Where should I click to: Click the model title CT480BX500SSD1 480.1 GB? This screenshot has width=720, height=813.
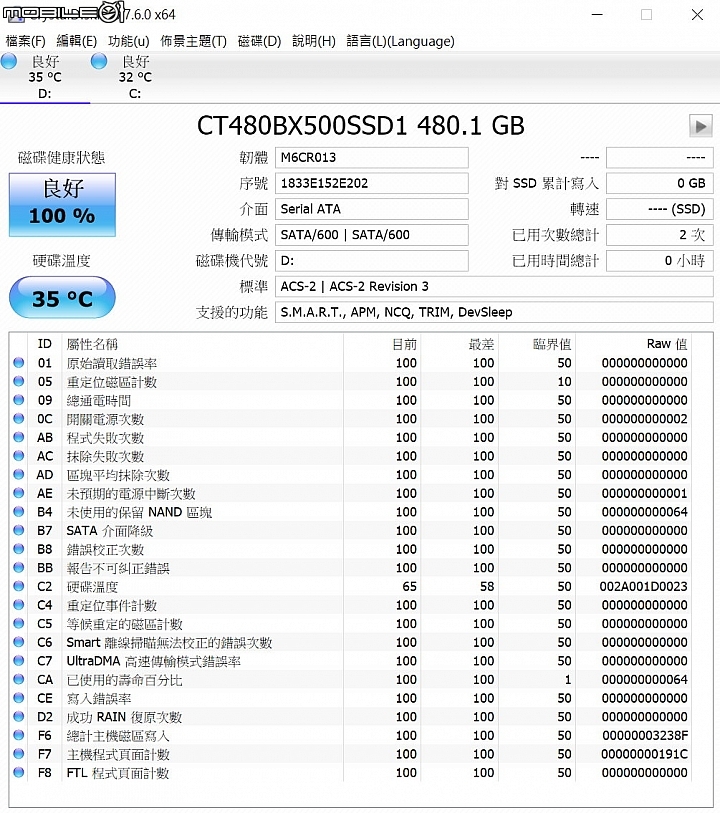pyautogui.click(x=361, y=126)
